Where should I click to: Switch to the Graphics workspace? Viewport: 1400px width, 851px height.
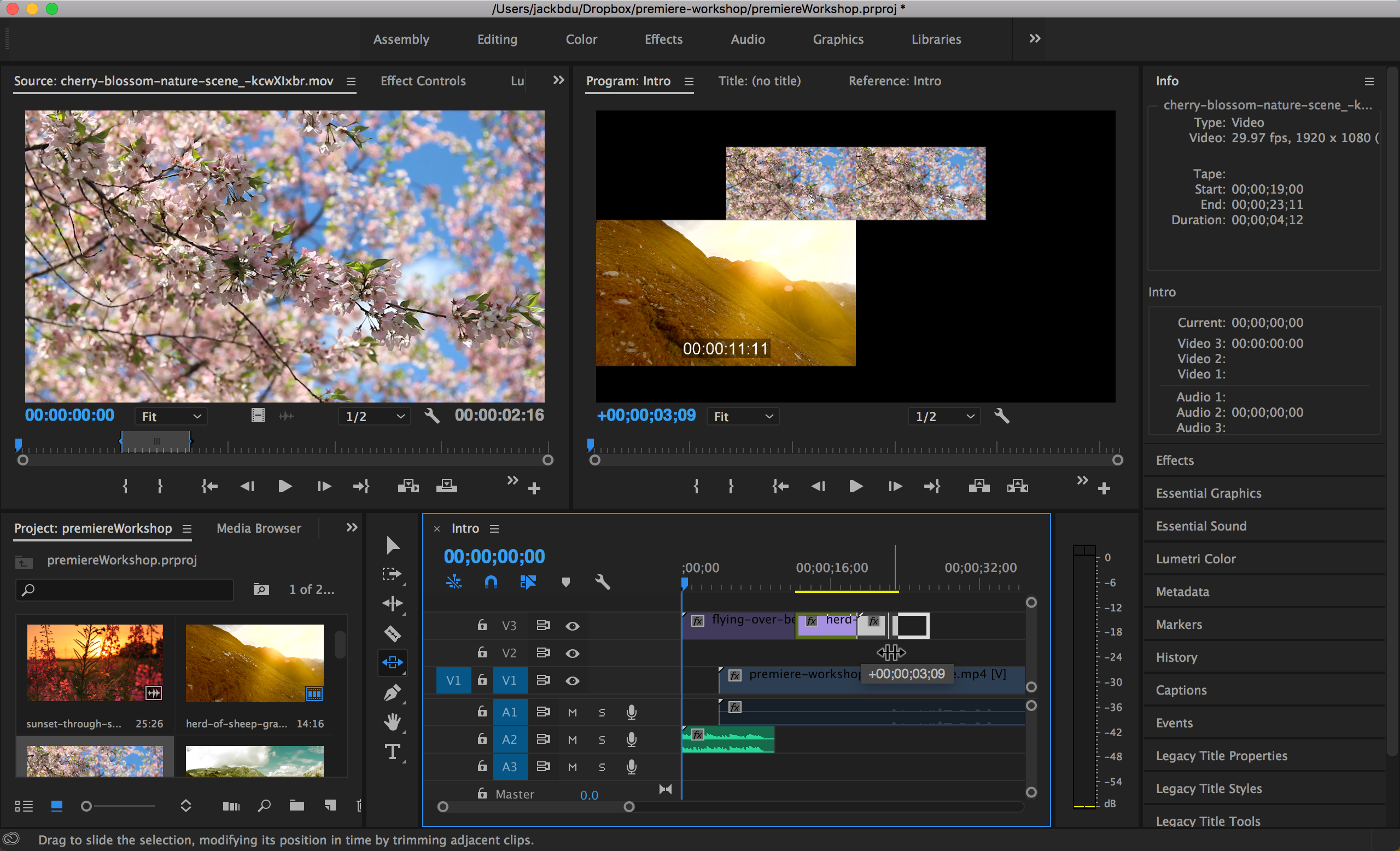point(838,39)
